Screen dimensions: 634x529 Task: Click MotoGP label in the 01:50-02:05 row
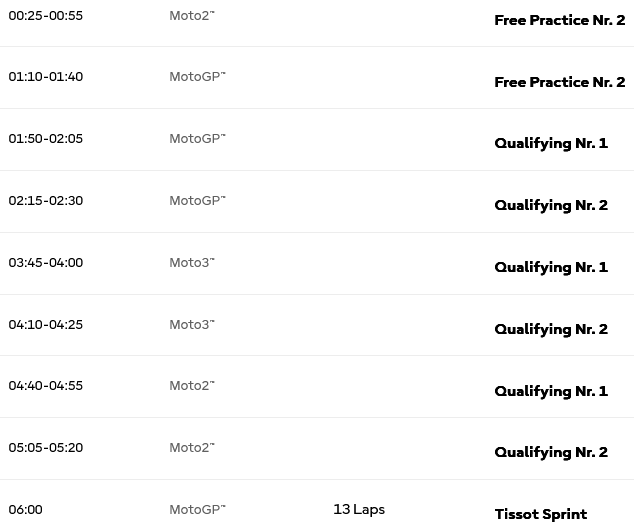[197, 139]
